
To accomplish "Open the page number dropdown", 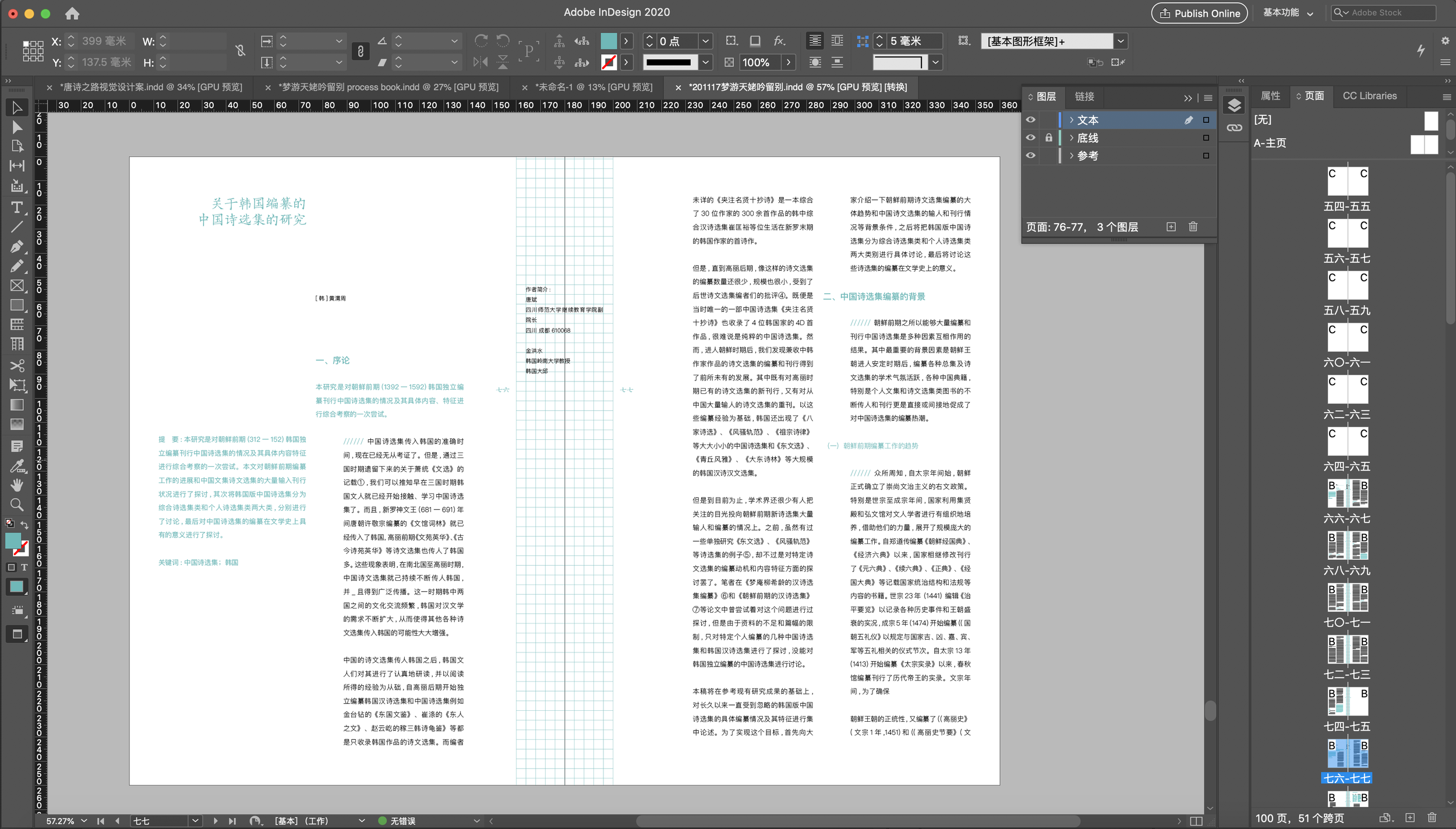I will 195,821.
